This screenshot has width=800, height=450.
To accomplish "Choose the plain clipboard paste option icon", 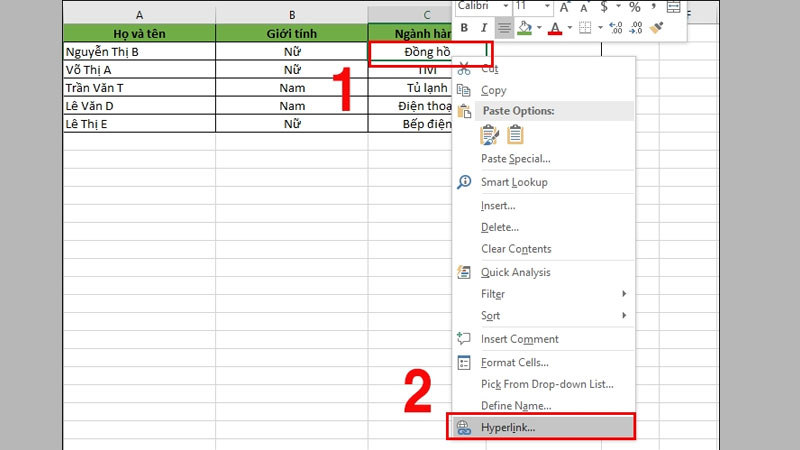I will (x=515, y=135).
